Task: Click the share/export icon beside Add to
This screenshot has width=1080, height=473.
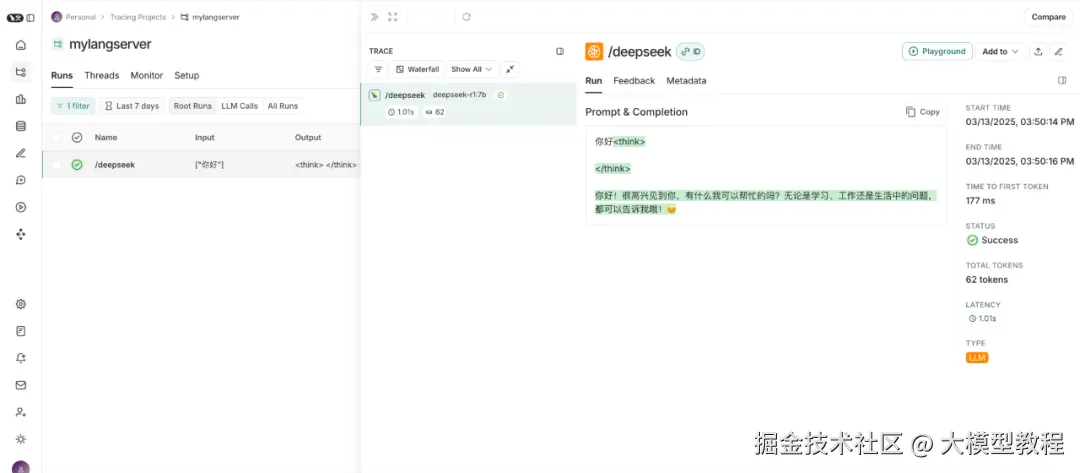Action: 1038,52
